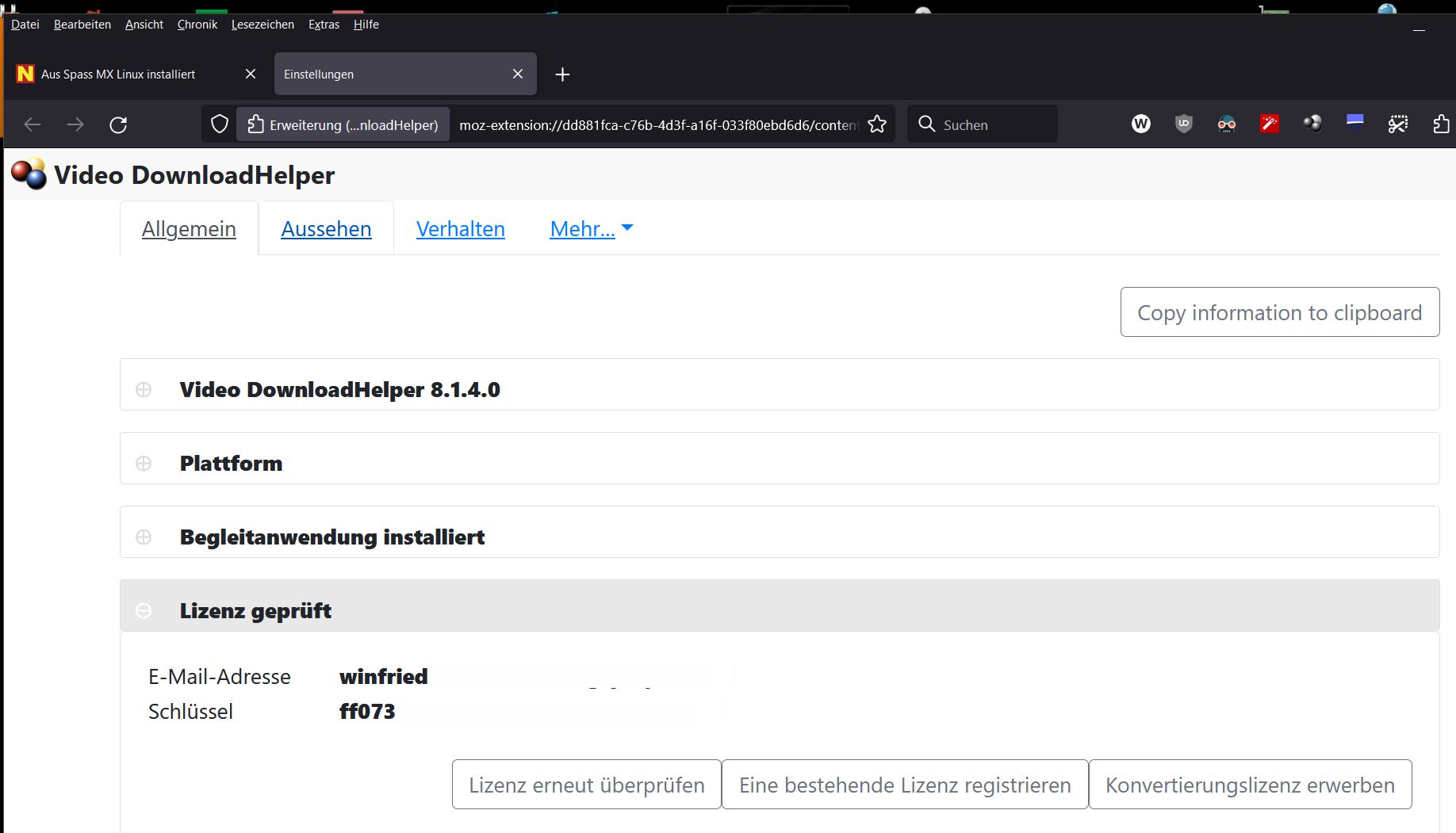Open the Ansicht menu

click(144, 25)
